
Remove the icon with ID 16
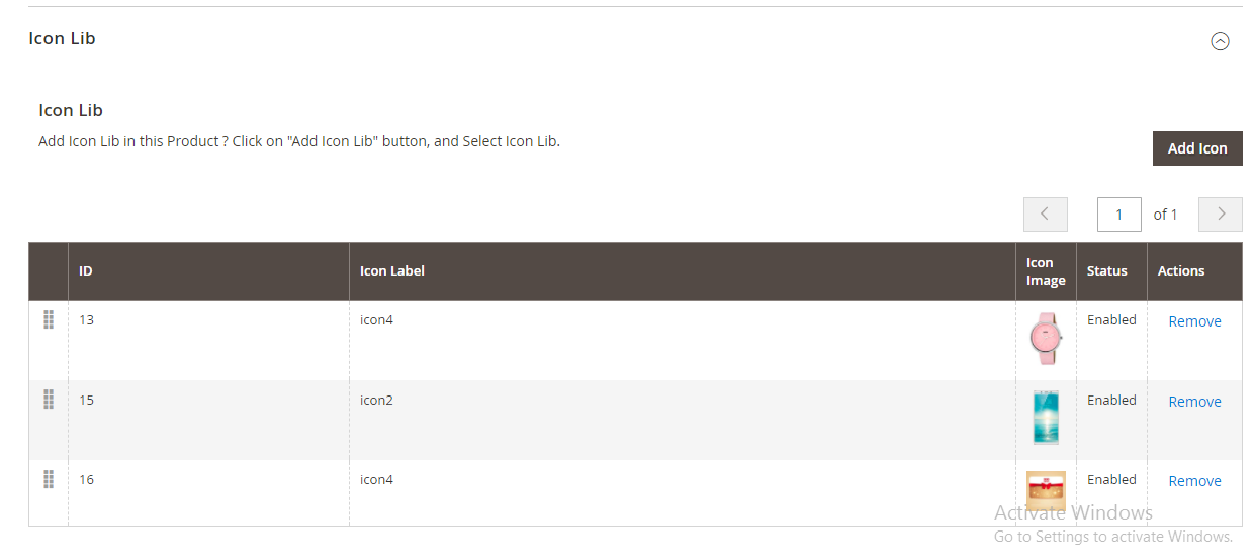click(x=1195, y=481)
